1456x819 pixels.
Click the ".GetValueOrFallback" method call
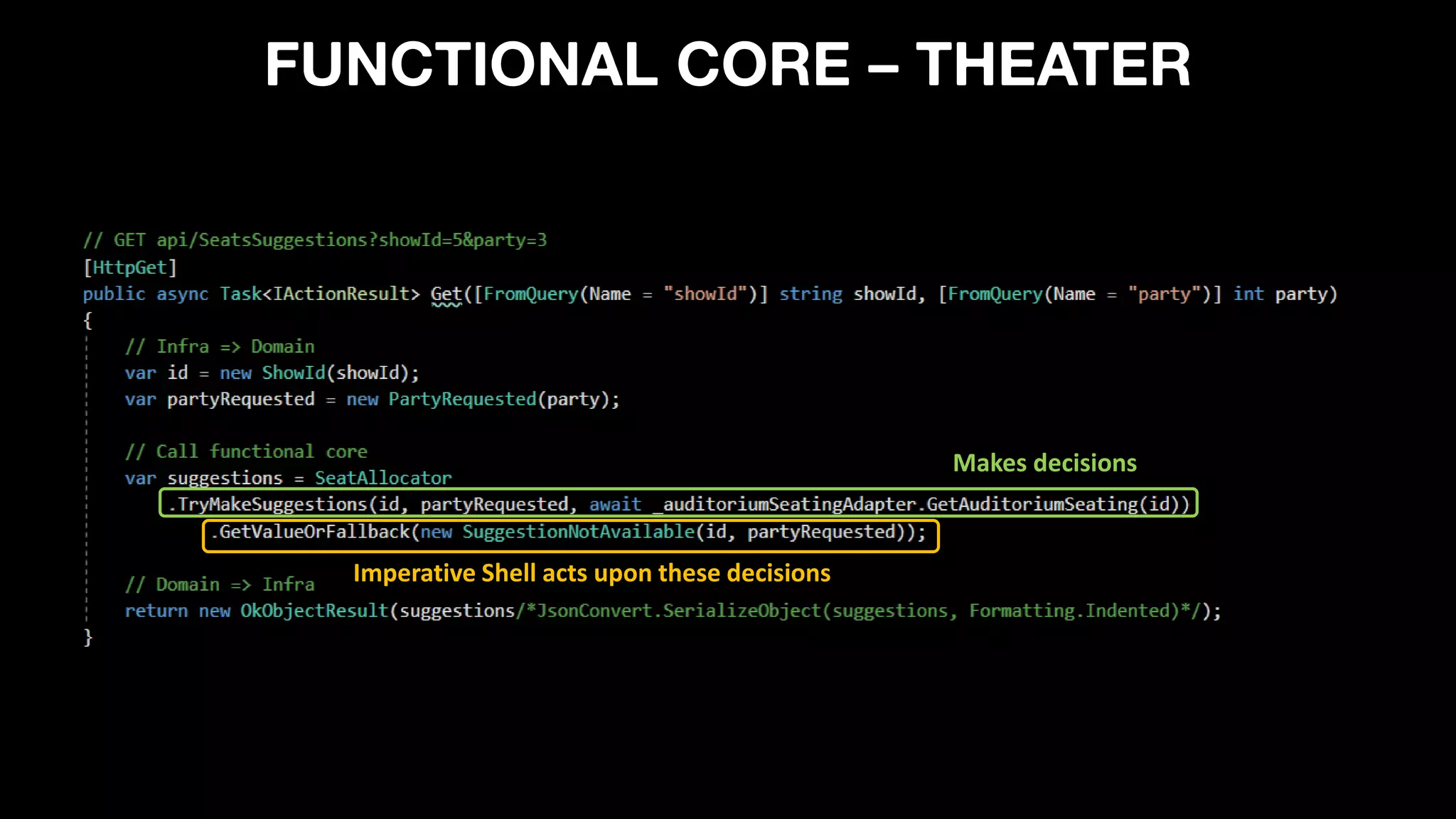click(310, 532)
